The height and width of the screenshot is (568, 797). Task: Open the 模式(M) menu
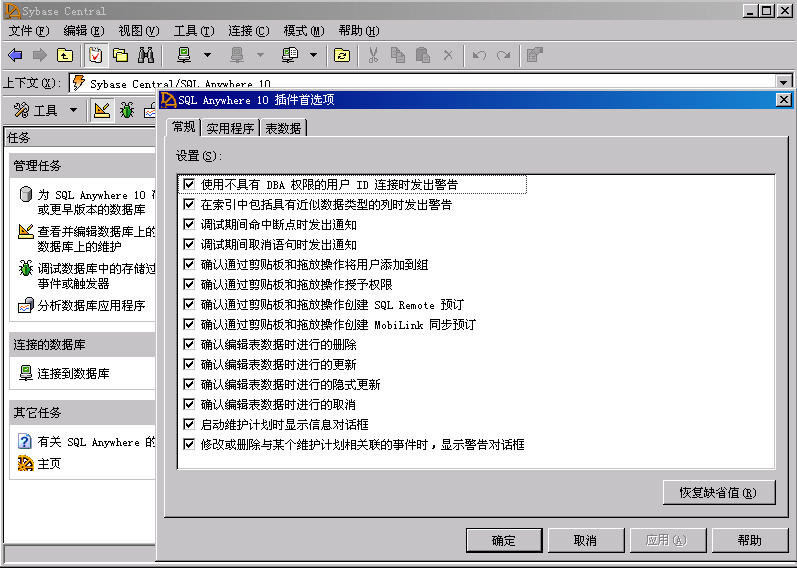pos(304,31)
